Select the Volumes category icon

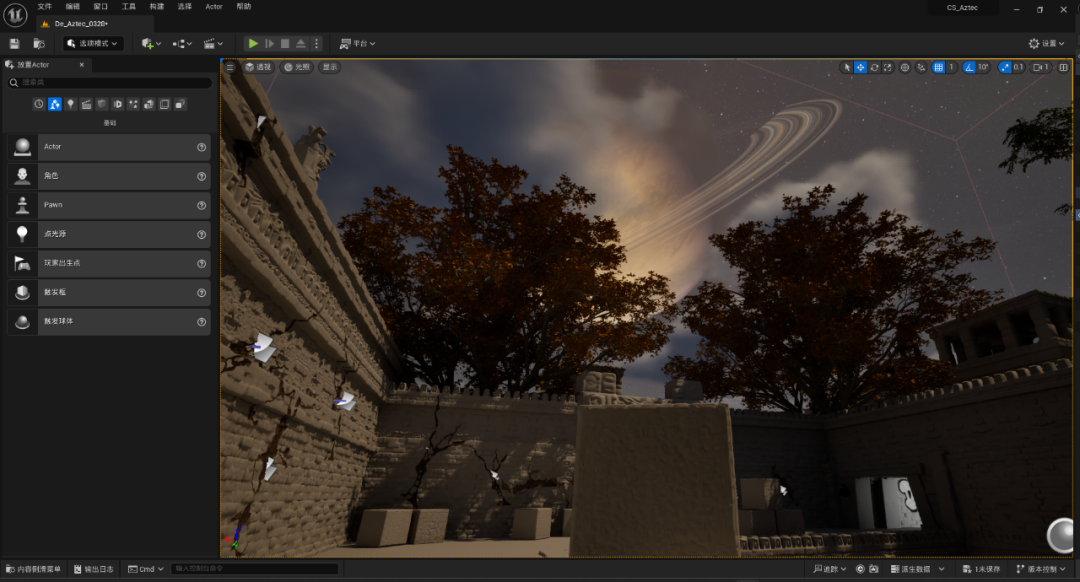[149, 104]
